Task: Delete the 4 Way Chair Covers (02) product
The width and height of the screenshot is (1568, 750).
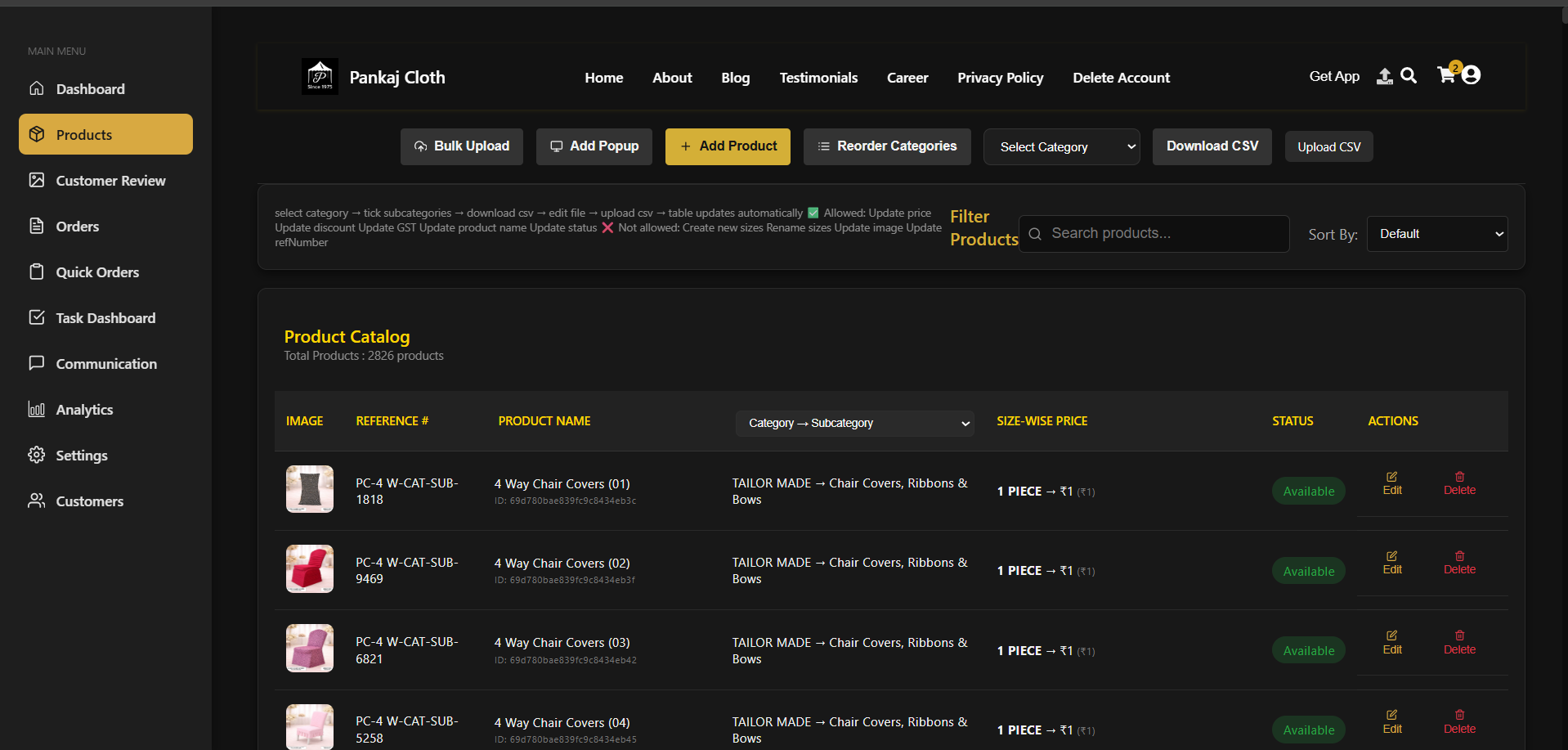Action: 1459,563
